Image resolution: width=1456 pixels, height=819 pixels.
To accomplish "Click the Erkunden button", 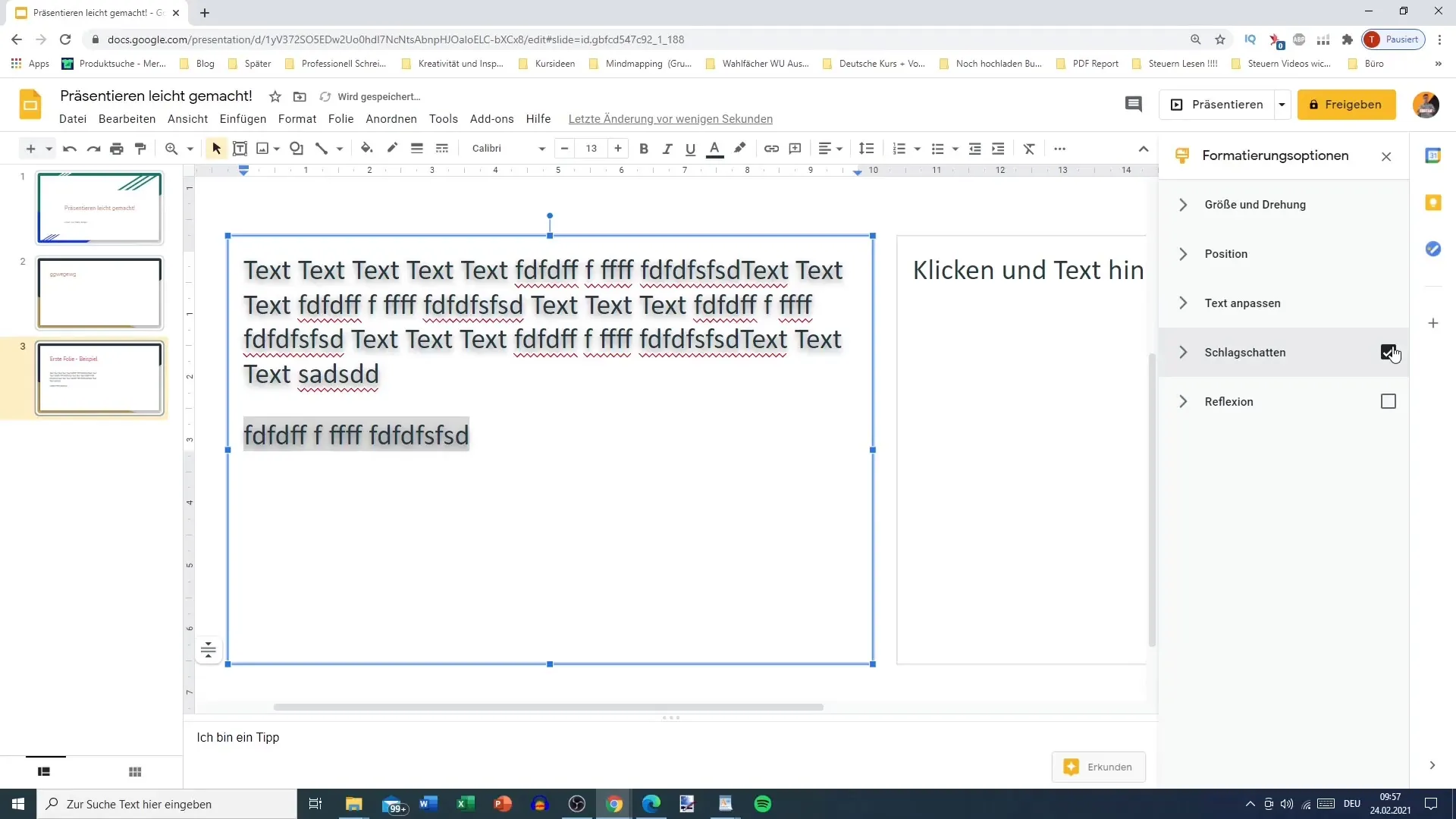I will 1098,767.
